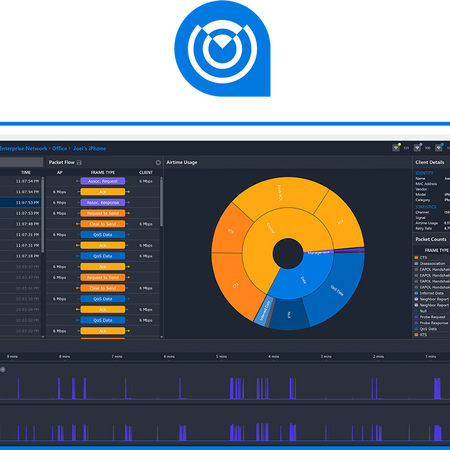Select the Wi-Fi adapter icon with purple dot

pos(417,147)
